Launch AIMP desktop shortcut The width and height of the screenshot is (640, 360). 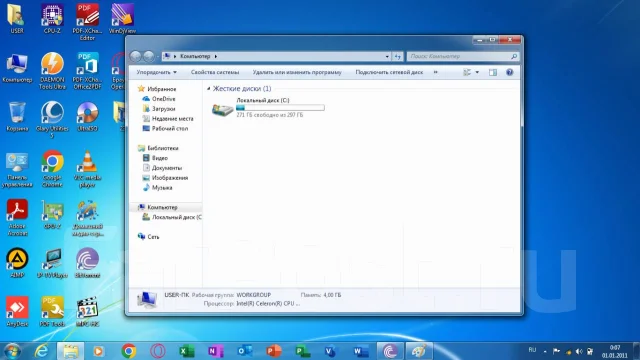17,263
